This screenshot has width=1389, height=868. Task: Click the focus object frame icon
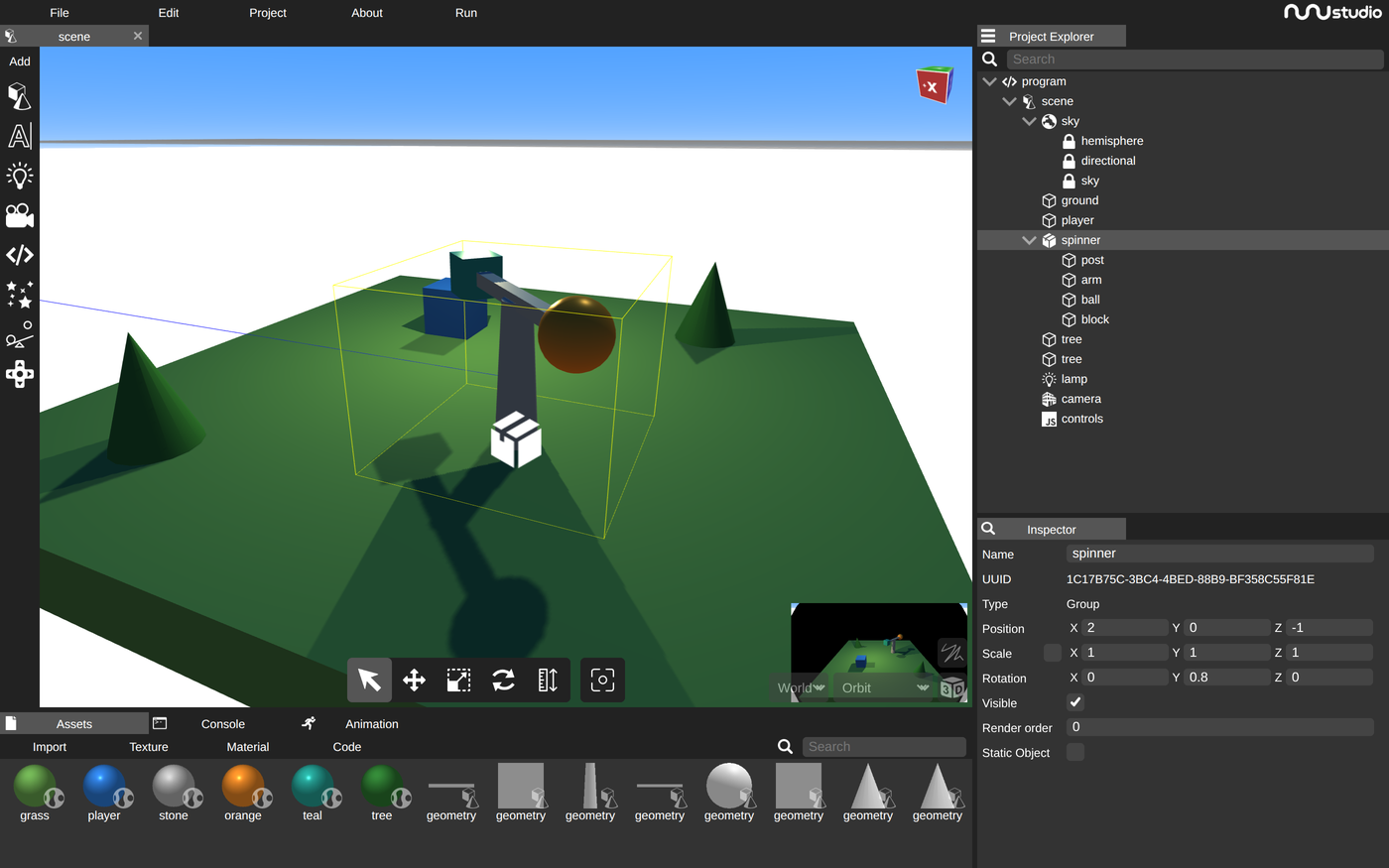[x=602, y=680]
